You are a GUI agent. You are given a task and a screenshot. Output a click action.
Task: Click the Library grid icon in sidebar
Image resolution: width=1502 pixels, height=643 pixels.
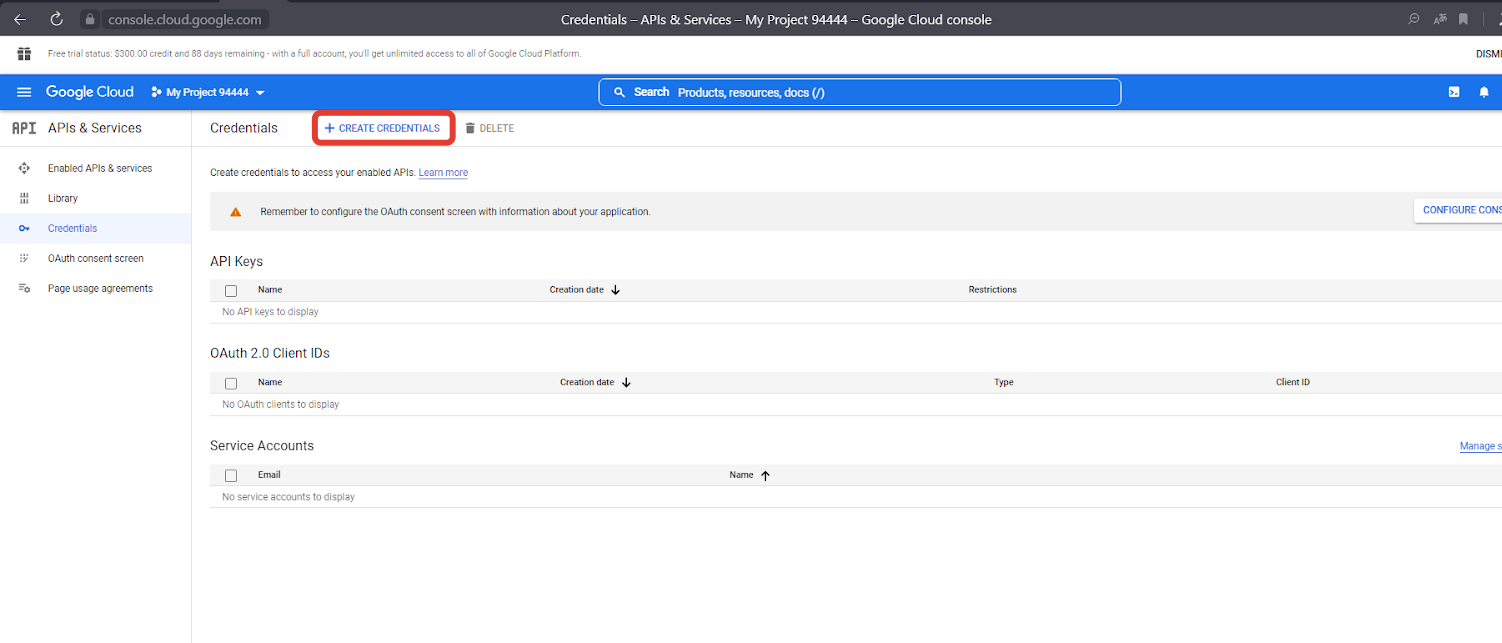pyautogui.click(x=24, y=198)
